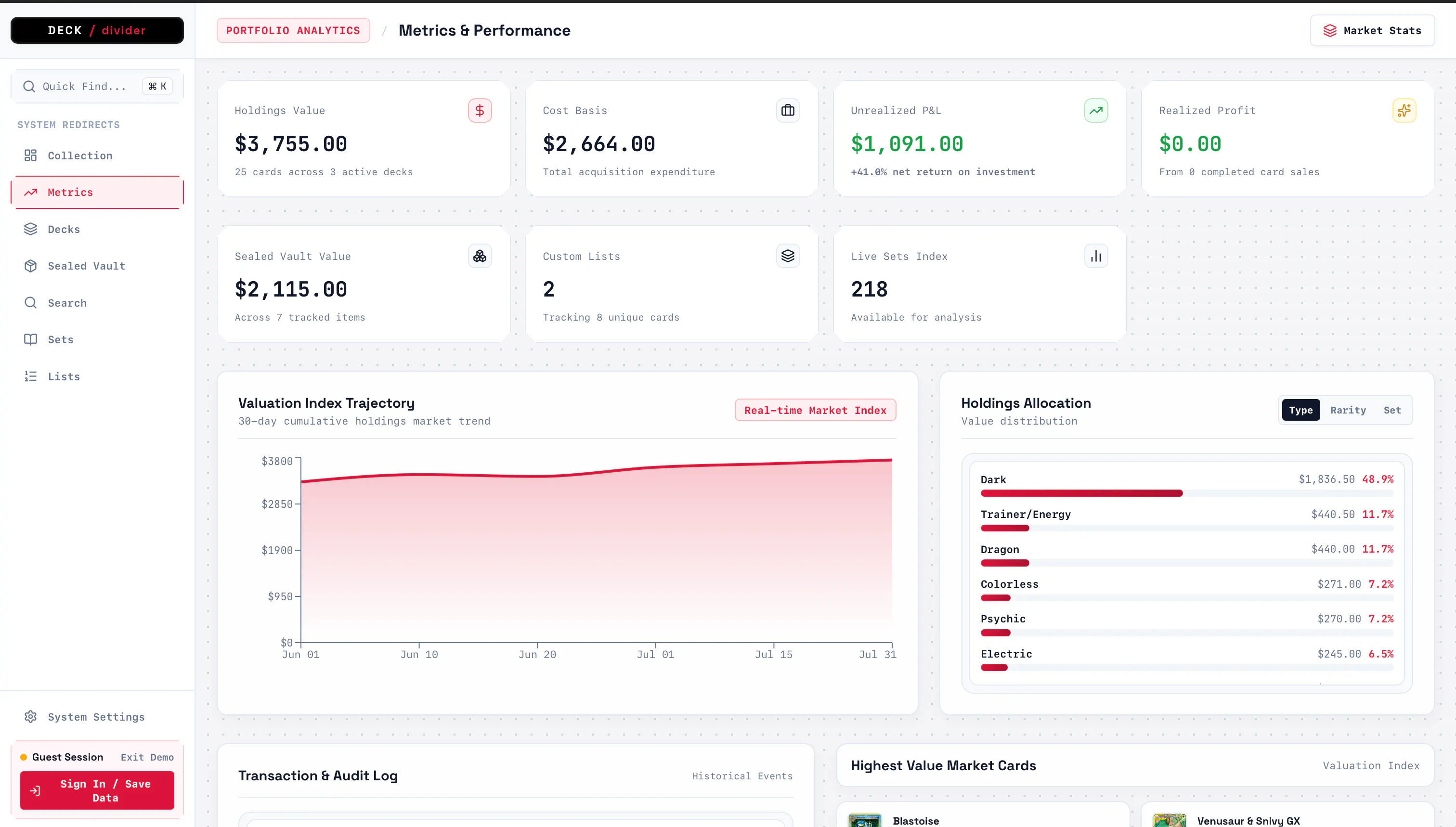Switch allocation view to Set
Image resolution: width=1456 pixels, height=827 pixels.
pyautogui.click(x=1392, y=410)
